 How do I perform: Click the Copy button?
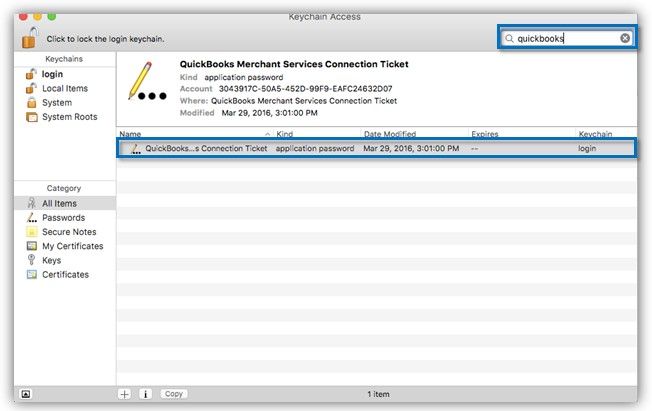pyautogui.click(x=173, y=394)
